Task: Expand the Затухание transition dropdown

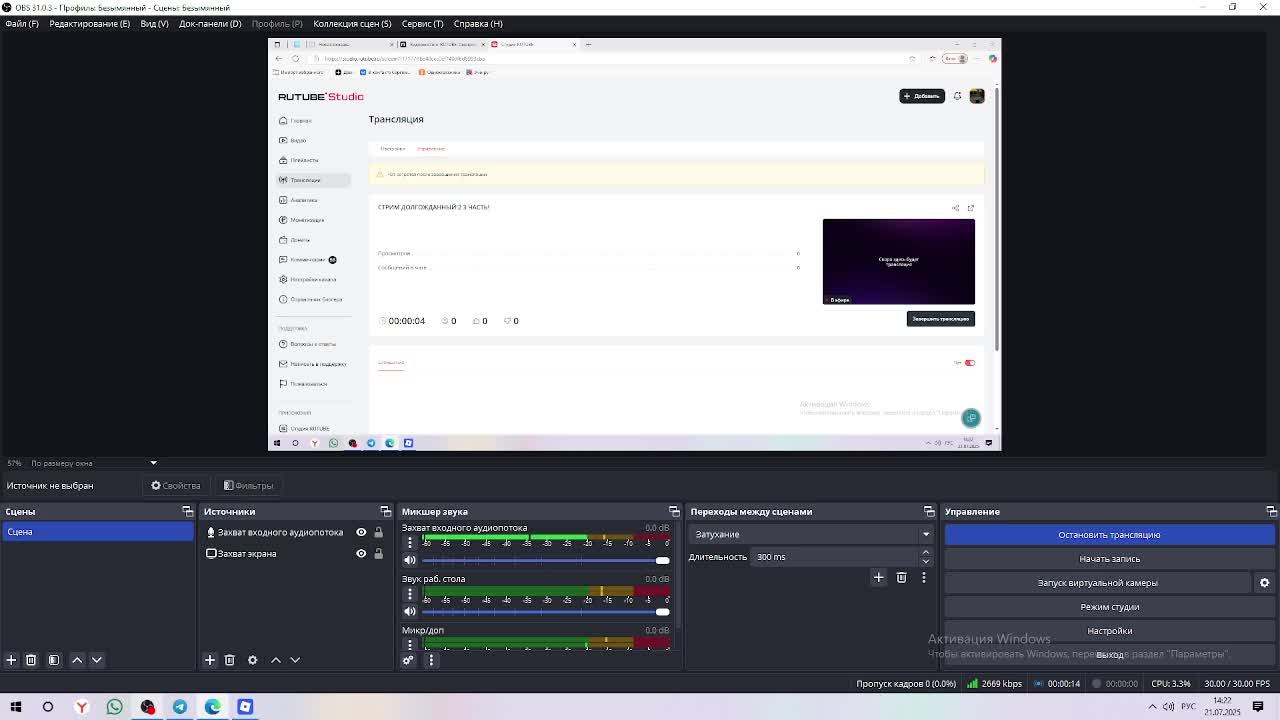Action: [925, 534]
